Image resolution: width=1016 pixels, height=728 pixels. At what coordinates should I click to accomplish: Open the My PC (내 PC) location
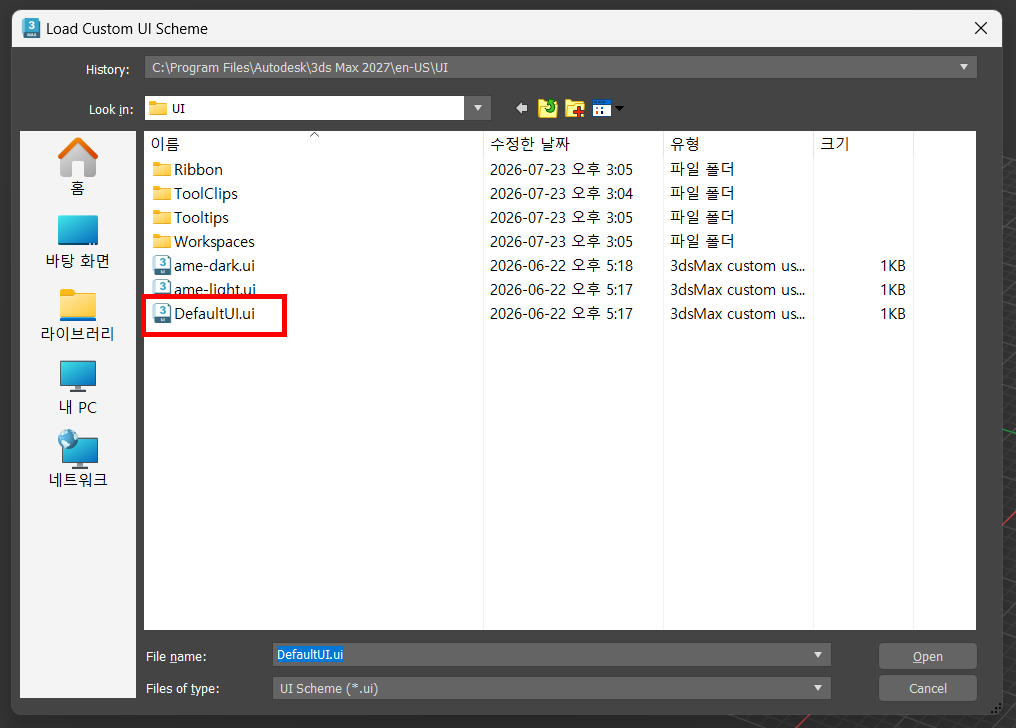(78, 388)
